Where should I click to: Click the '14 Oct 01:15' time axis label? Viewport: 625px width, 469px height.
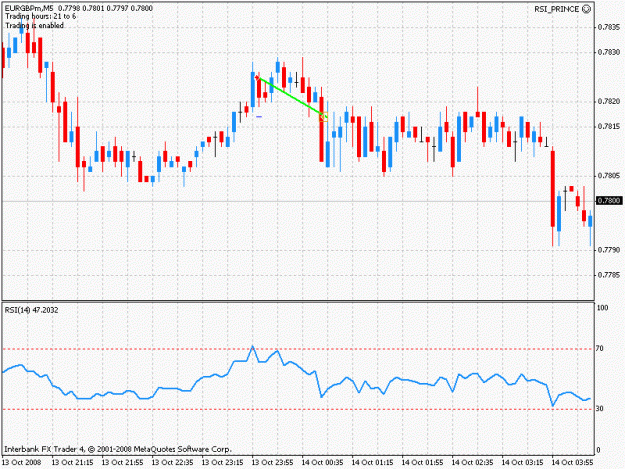click(372, 463)
